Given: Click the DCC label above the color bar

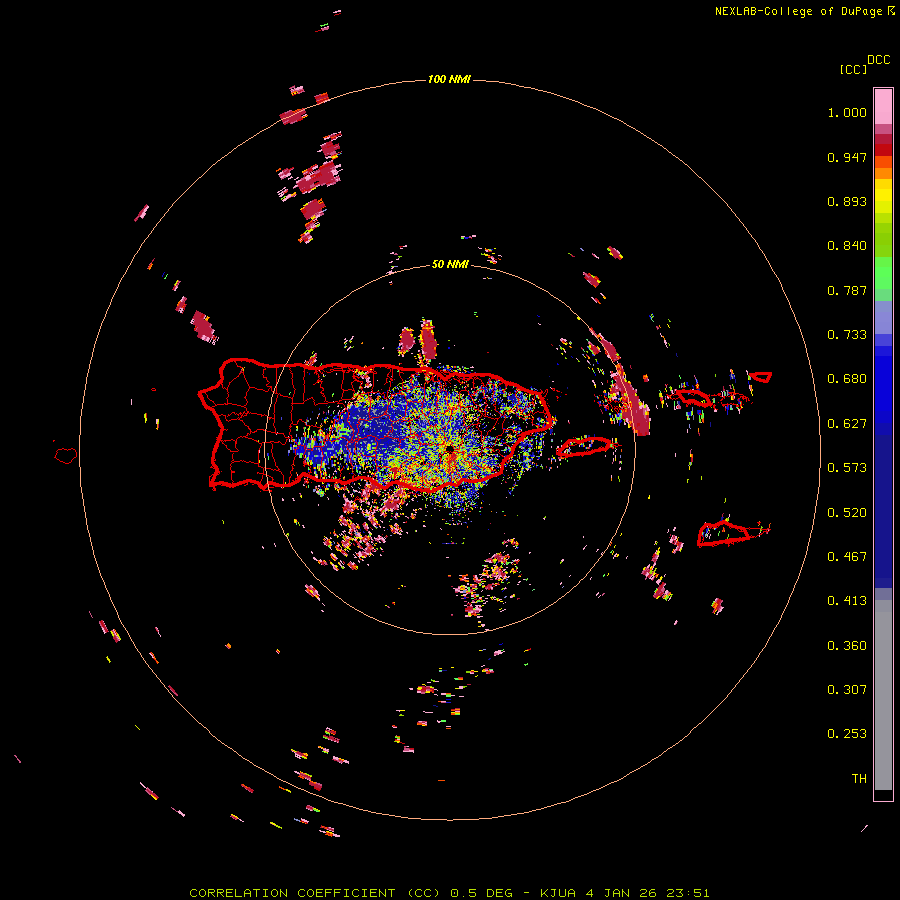Looking at the screenshot, I should point(878,60).
